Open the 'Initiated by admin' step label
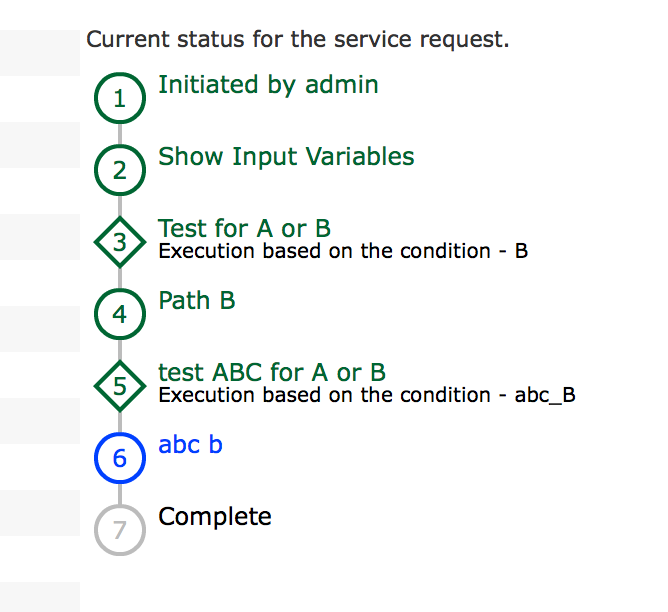668x612 pixels. pyautogui.click(x=268, y=85)
